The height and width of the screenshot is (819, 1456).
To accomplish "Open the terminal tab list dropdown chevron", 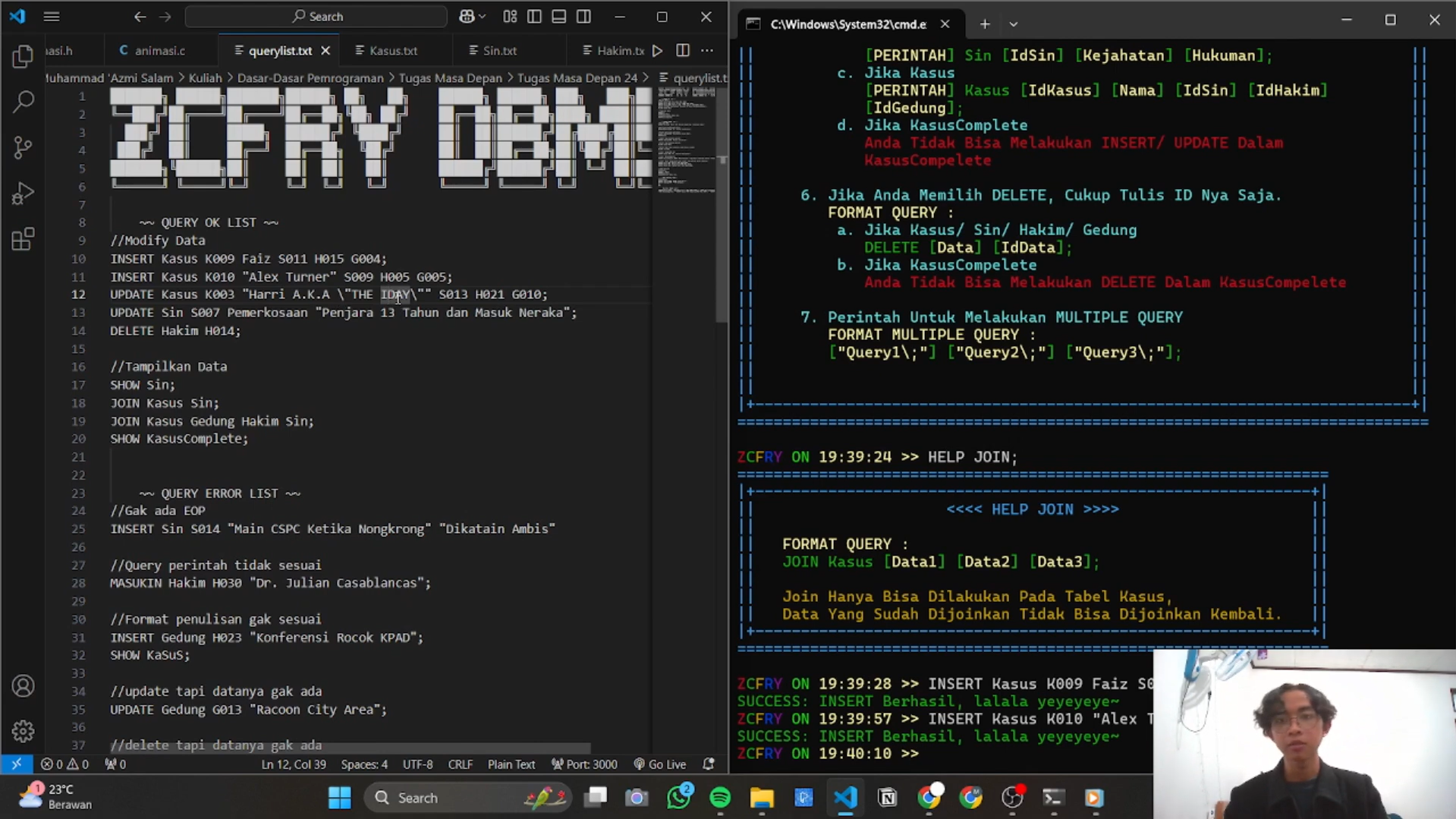I will (1014, 24).
